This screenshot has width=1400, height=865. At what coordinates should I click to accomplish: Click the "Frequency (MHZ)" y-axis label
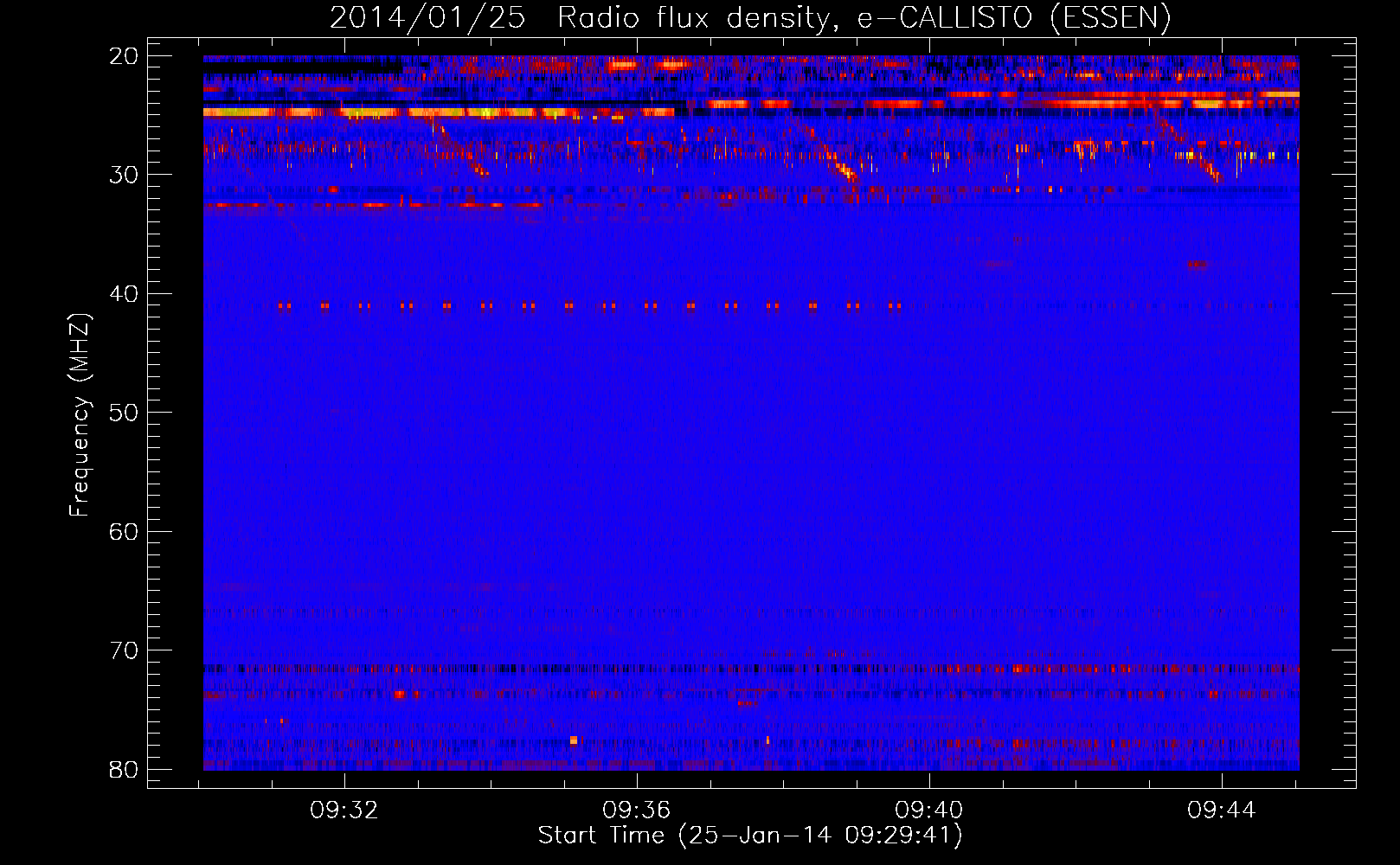[80, 415]
